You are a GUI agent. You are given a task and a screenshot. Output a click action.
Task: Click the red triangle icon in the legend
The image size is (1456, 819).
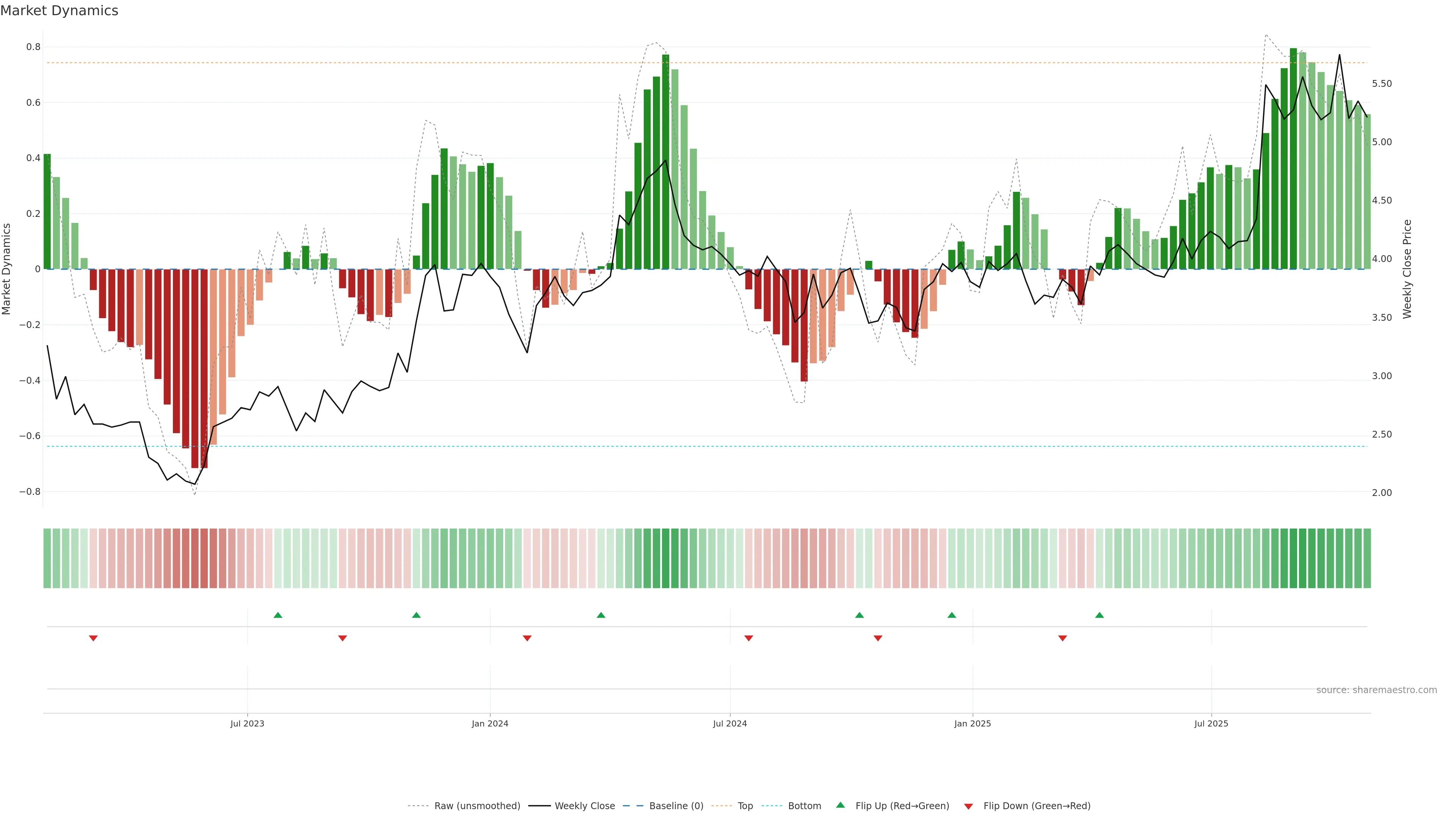[968, 806]
